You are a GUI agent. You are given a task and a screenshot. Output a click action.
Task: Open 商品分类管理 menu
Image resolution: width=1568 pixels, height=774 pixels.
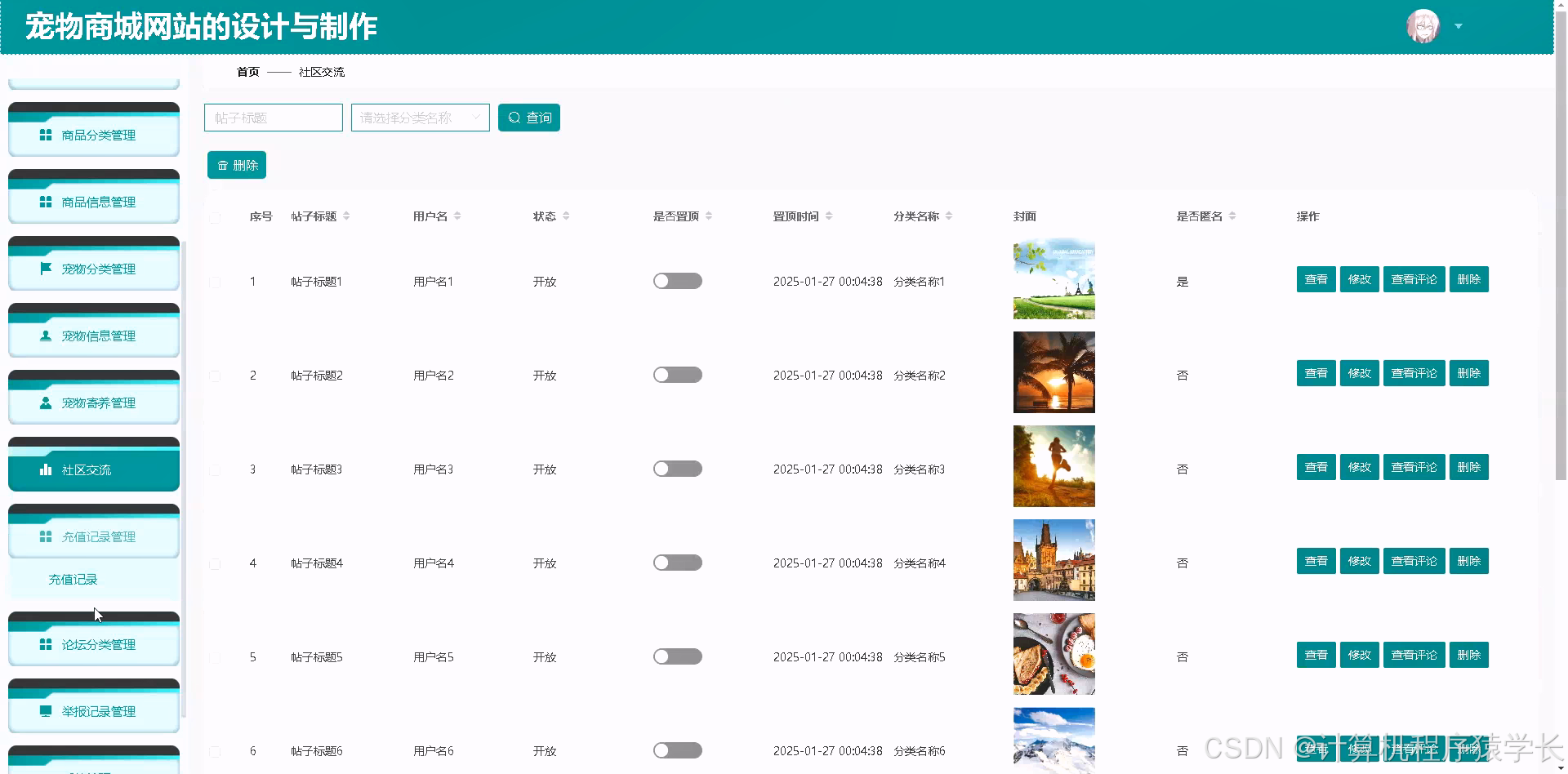94,130
